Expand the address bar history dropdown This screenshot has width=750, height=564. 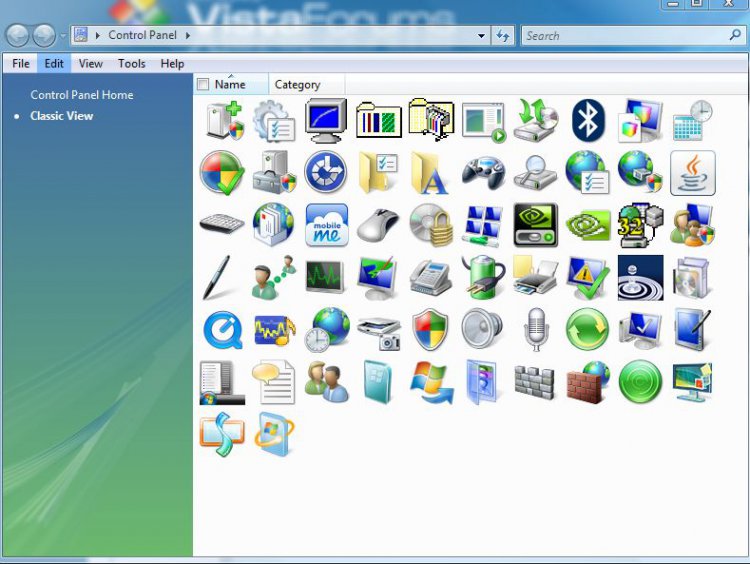481,36
